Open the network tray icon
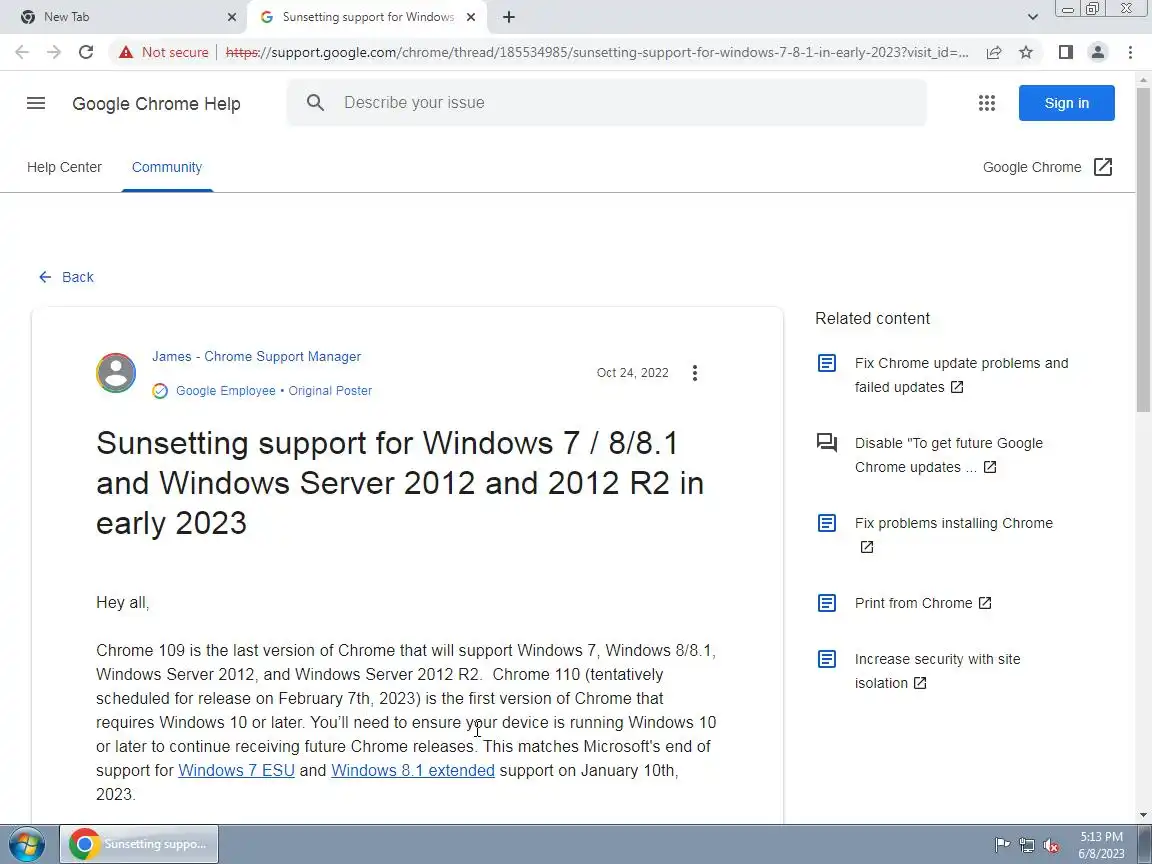The height and width of the screenshot is (864, 1152). tap(1026, 845)
